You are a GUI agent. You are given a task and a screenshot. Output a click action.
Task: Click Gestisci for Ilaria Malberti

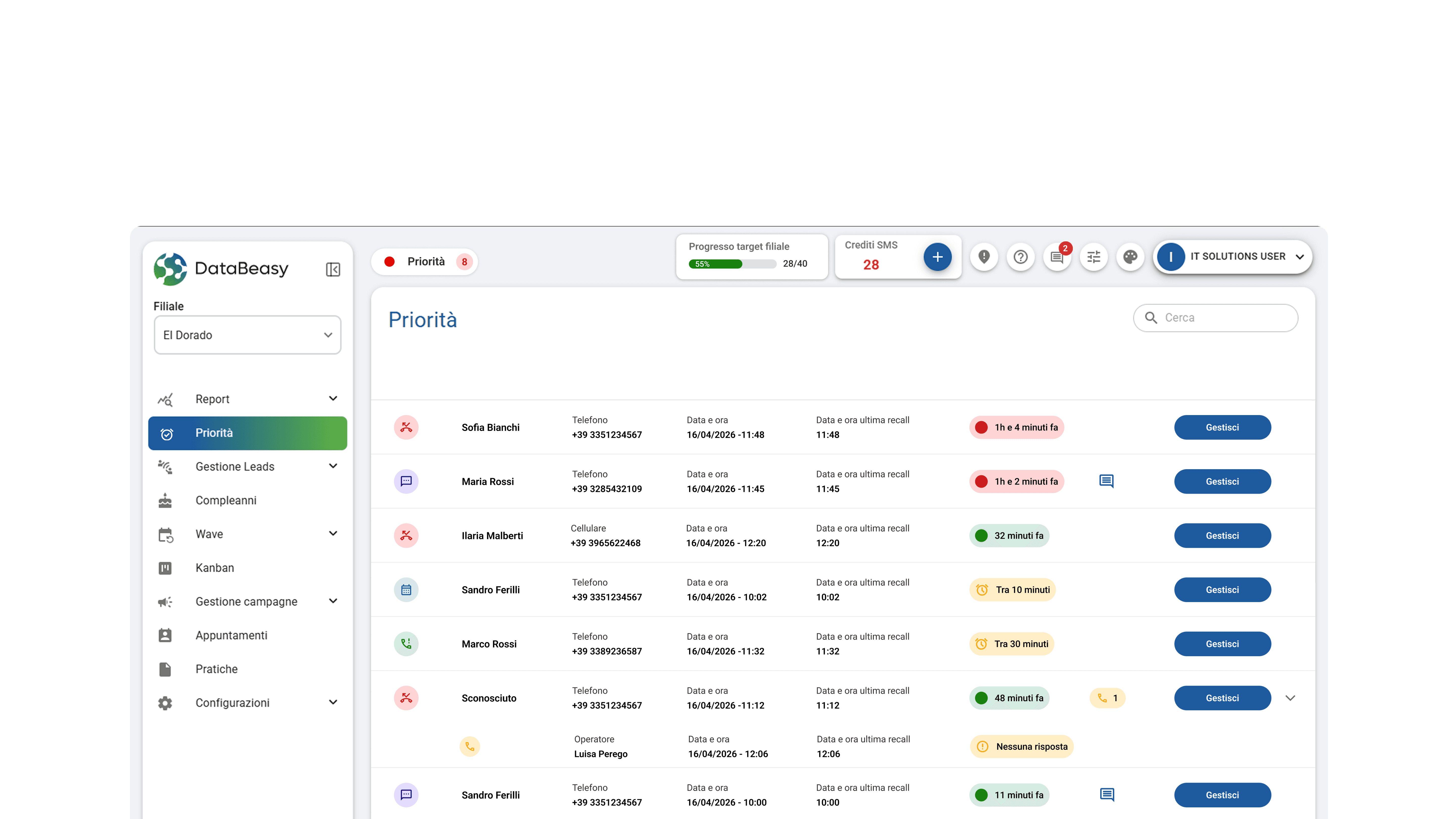pos(1223,535)
